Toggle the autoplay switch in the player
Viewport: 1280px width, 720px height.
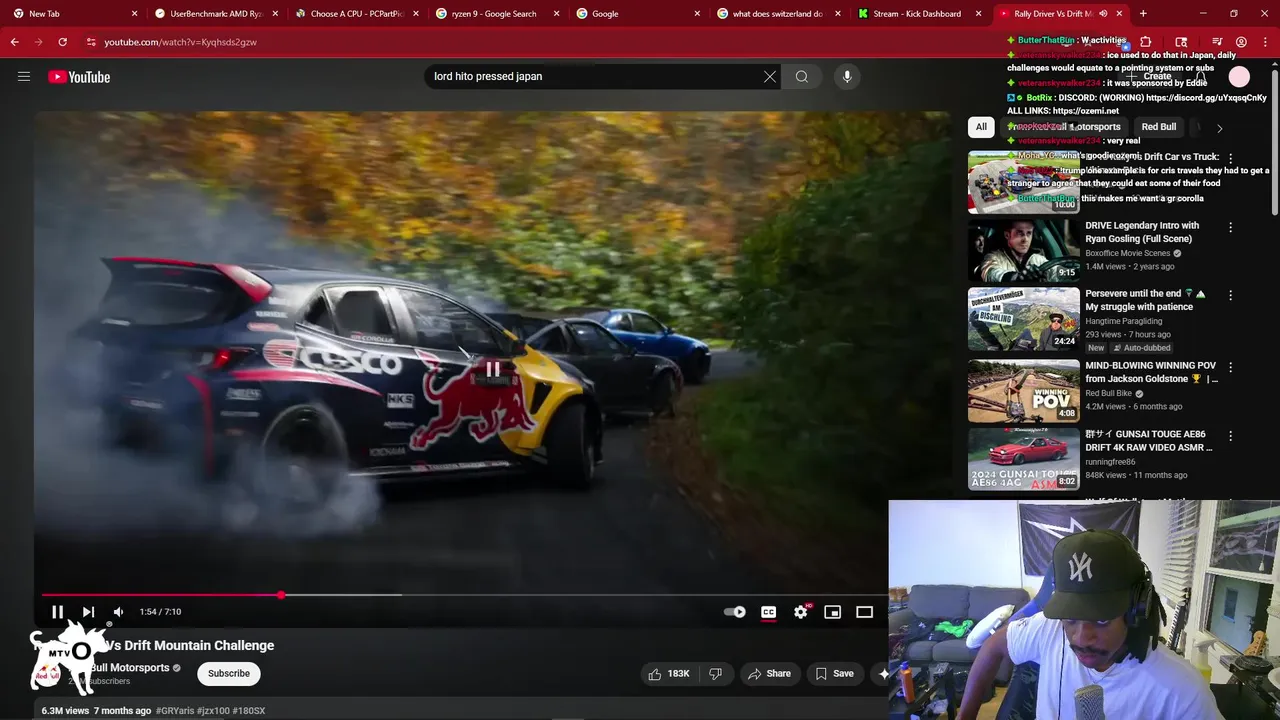tap(735, 612)
